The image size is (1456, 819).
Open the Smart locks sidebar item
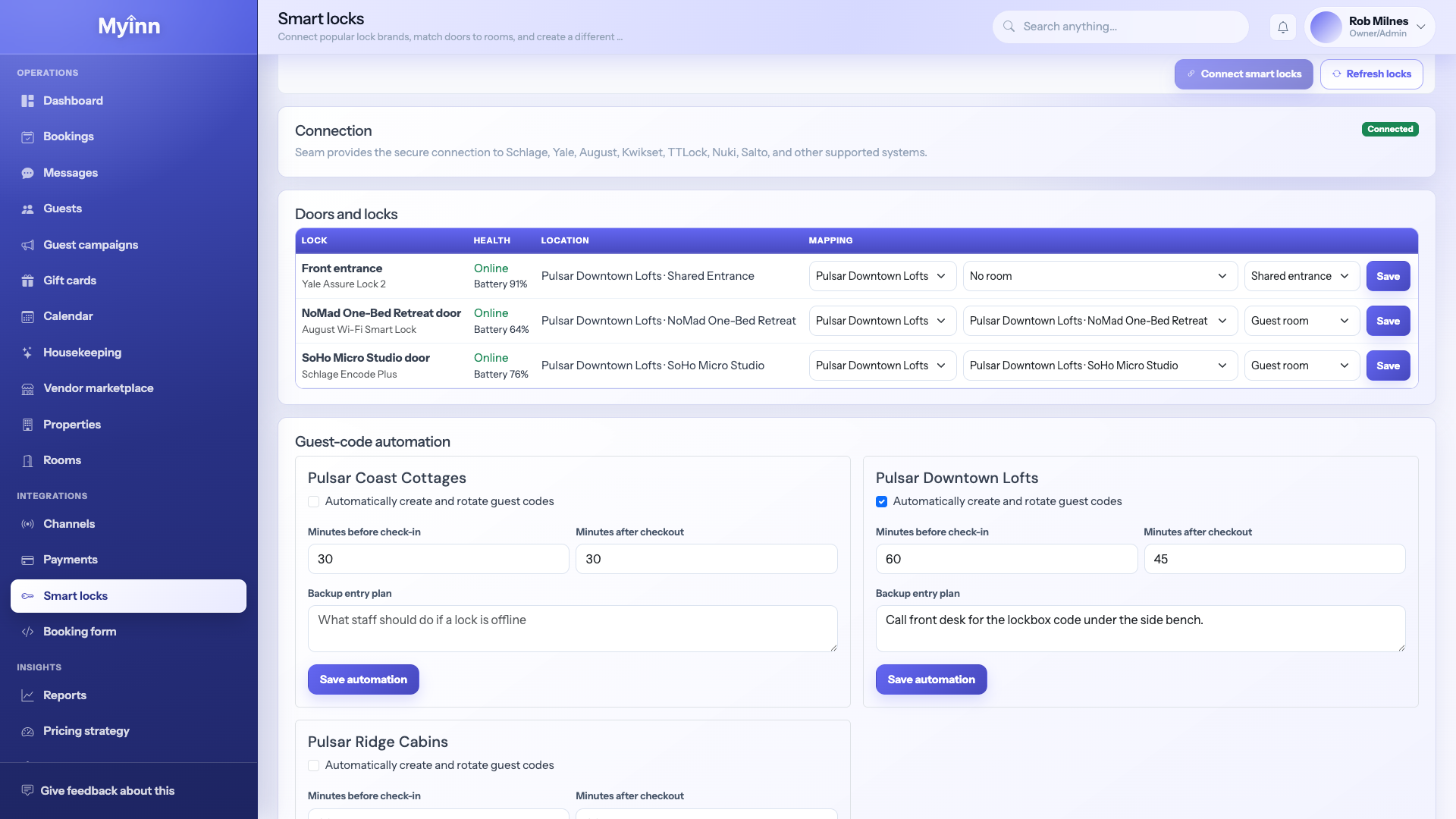(x=128, y=596)
